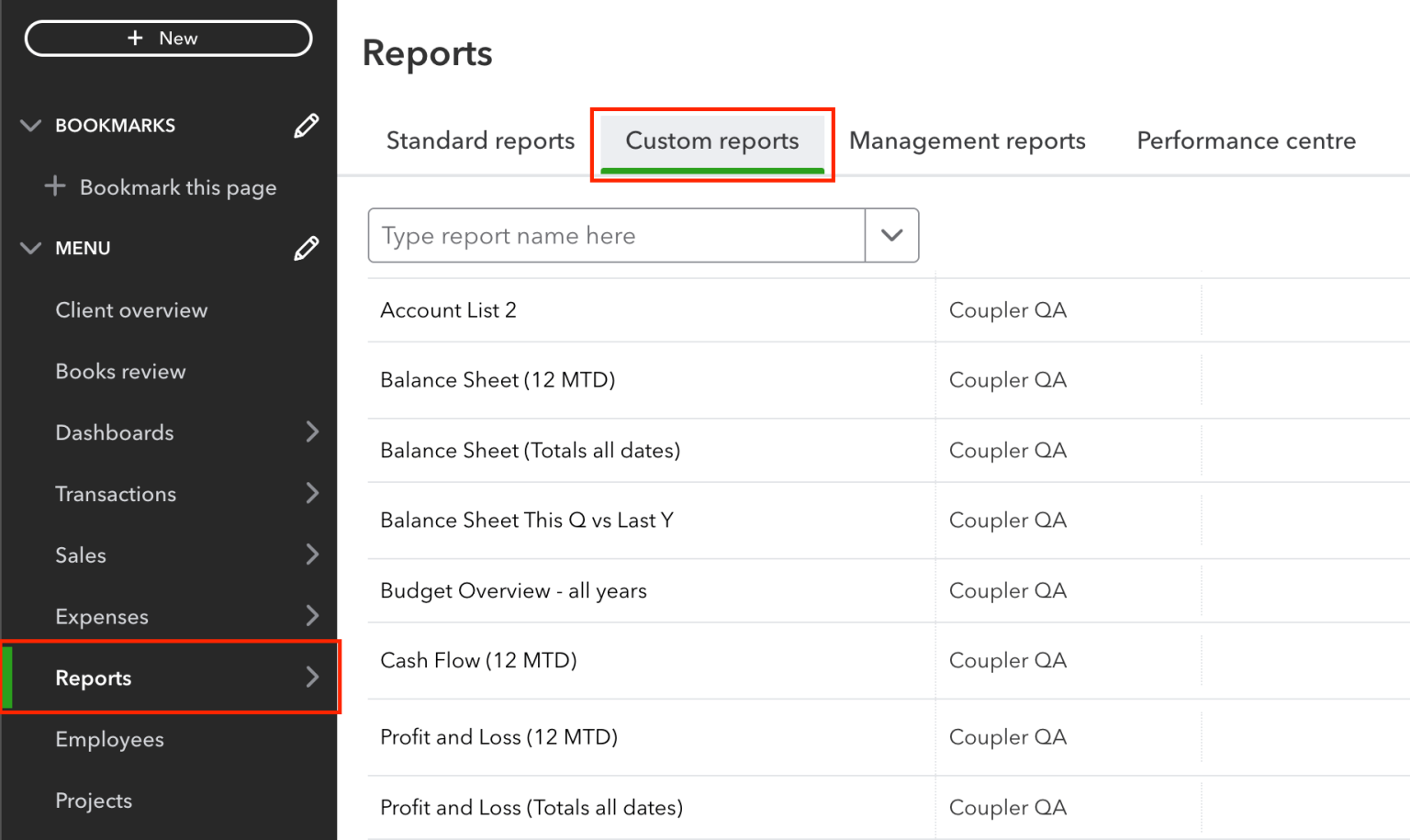Click the report name search field
Image resolution: width=1410 pixels, height=840 pixels.
tap(615, 235)
